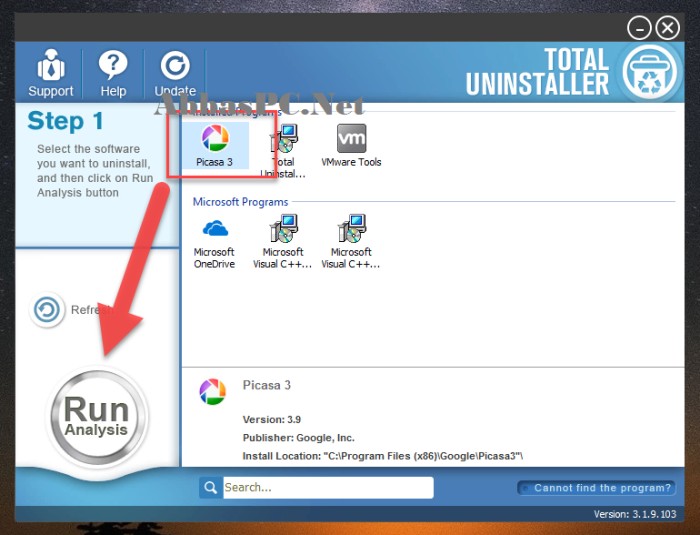Click the Publisher: Google, Inc. text

(x=299, y=438)
